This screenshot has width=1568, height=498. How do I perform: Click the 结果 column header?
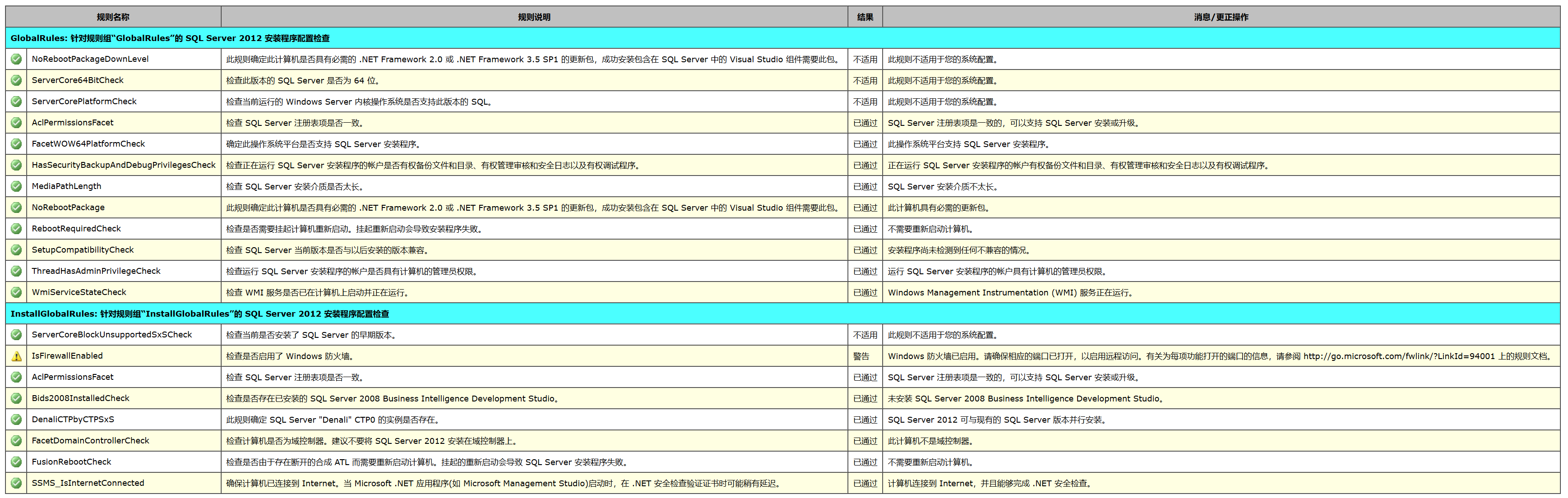(x=865, y=17)
